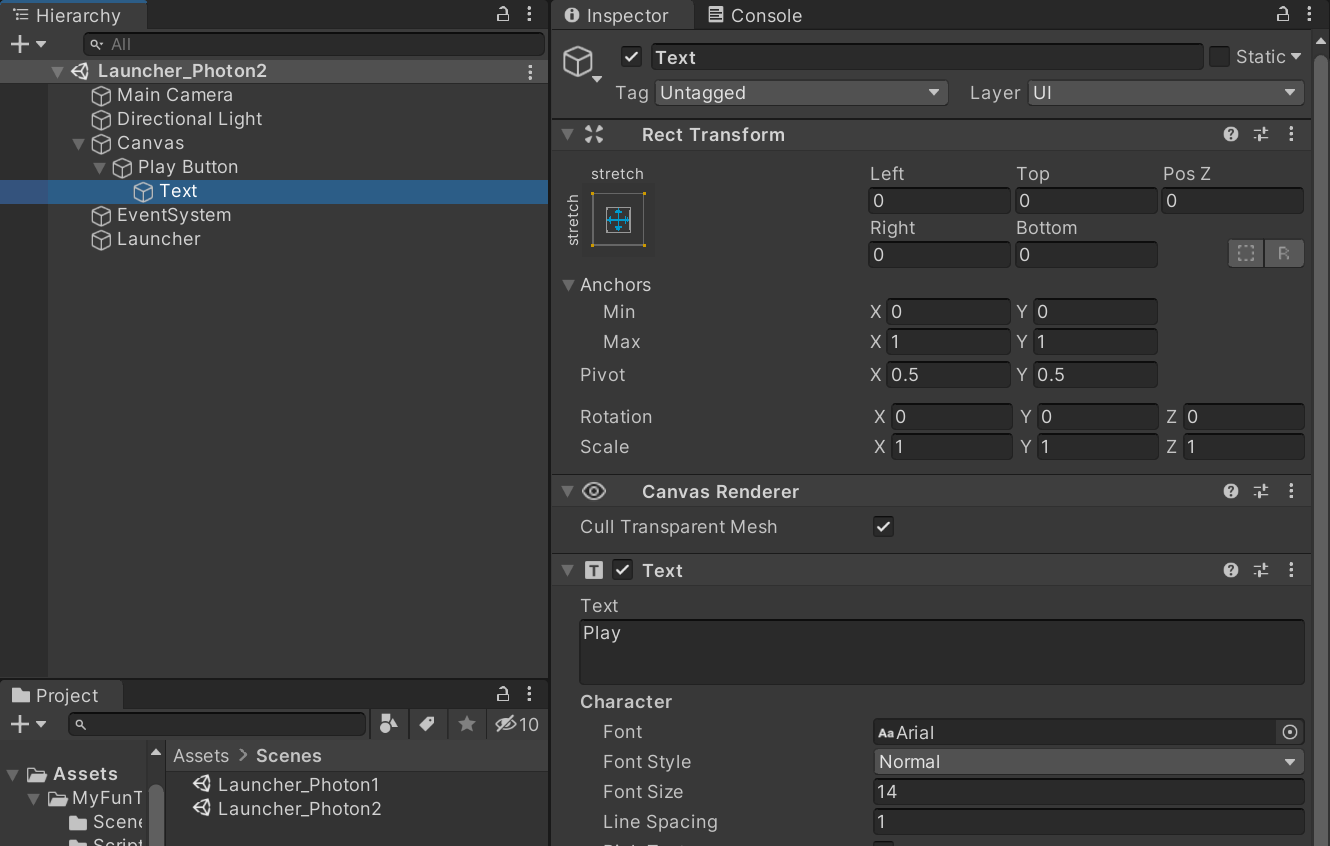The height and width of the screenshot is (846, 1330).
Task: Collapse the Canvas object
Action: click(78, 144)
